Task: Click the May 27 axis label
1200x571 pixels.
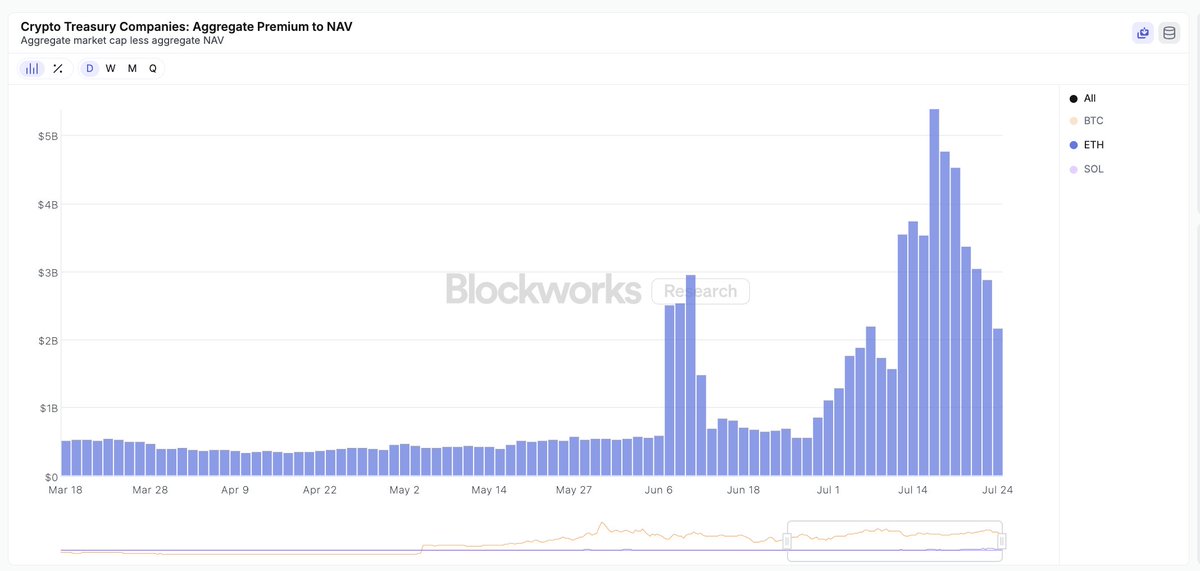Action: (x=574, y=490)
